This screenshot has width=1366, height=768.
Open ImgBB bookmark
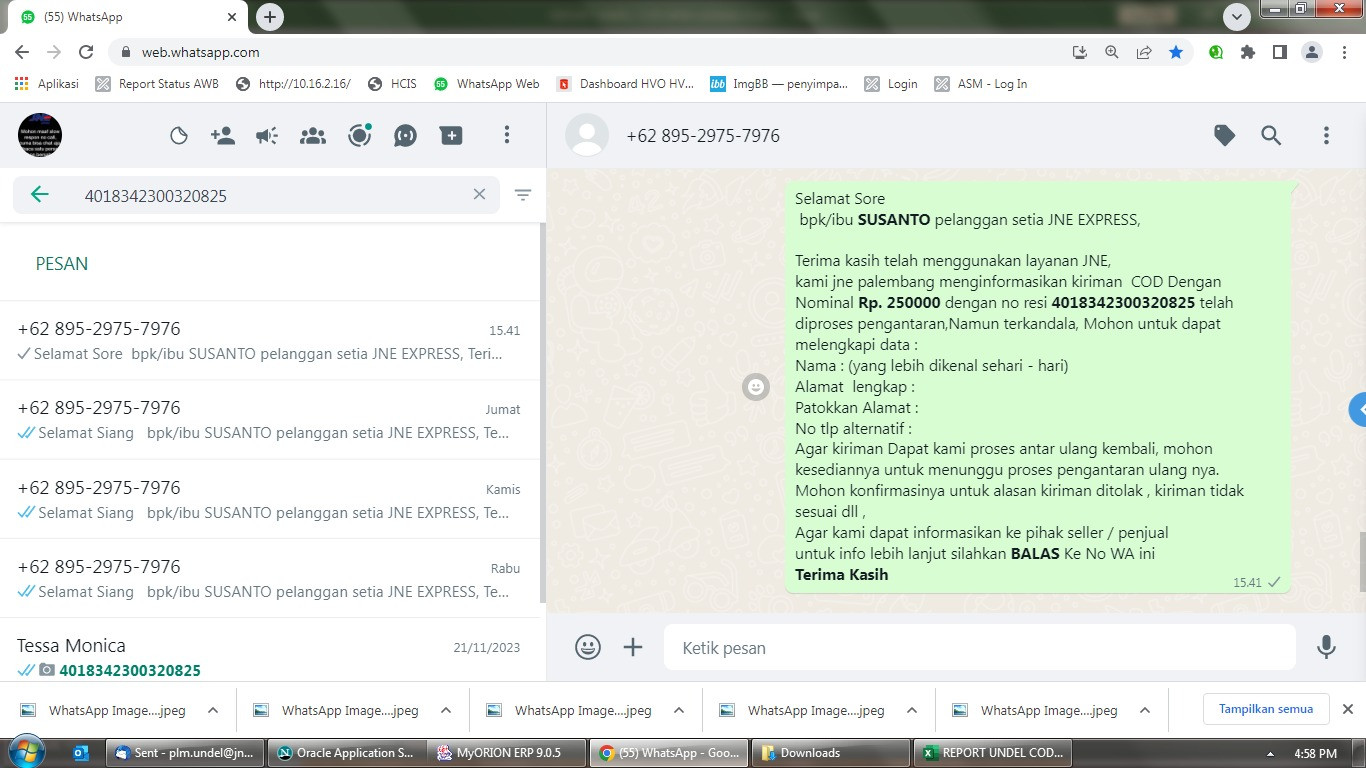(779, 84)
